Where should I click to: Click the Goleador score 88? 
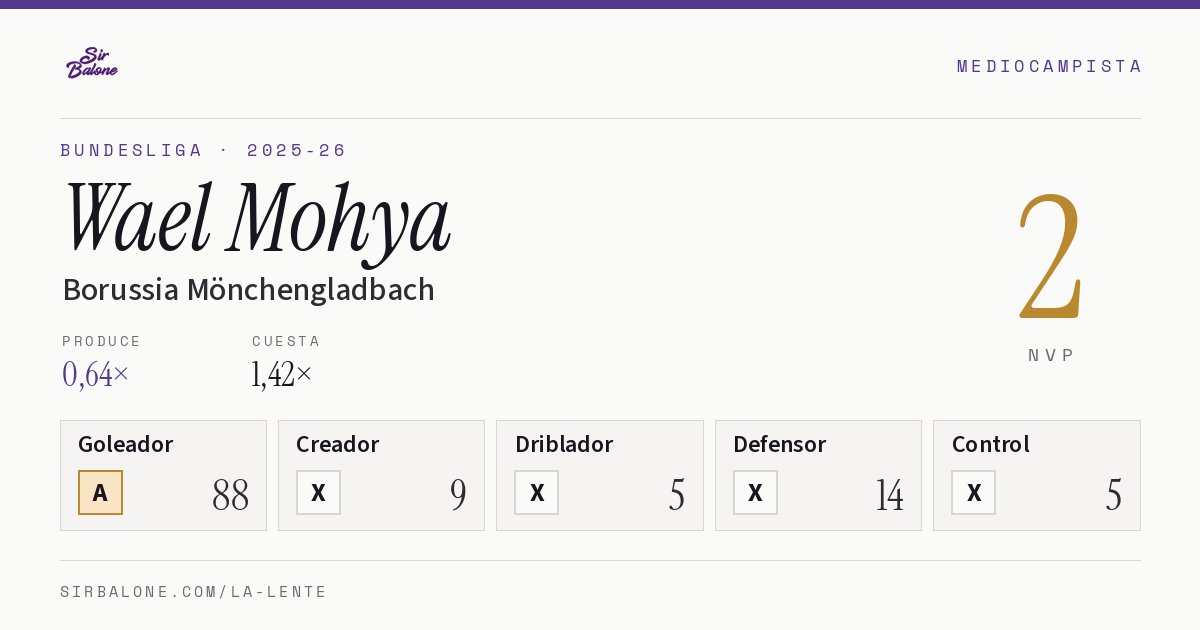pyautogui.click(x=230, y=495)
